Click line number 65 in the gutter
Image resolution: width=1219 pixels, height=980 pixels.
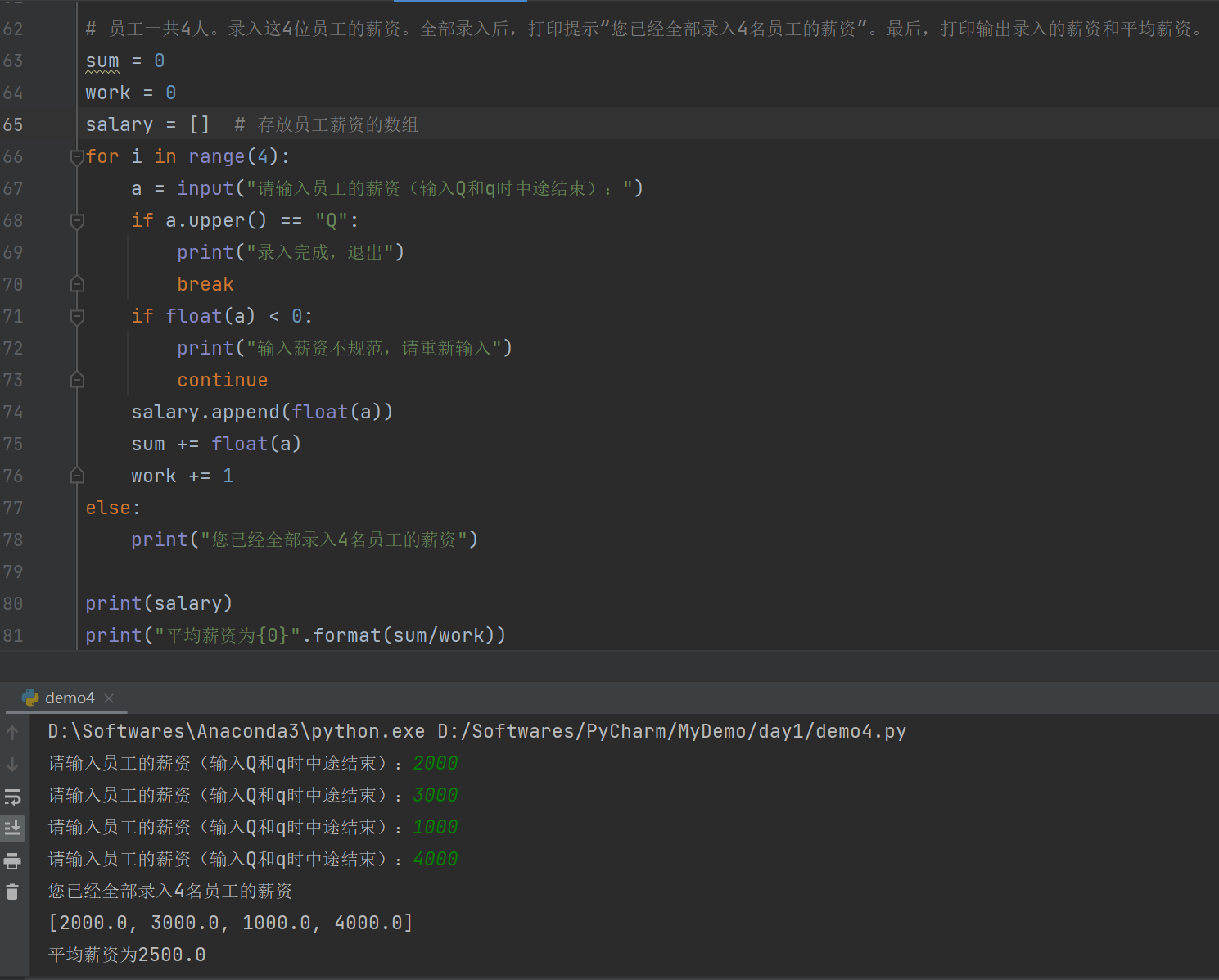point(13,124)
